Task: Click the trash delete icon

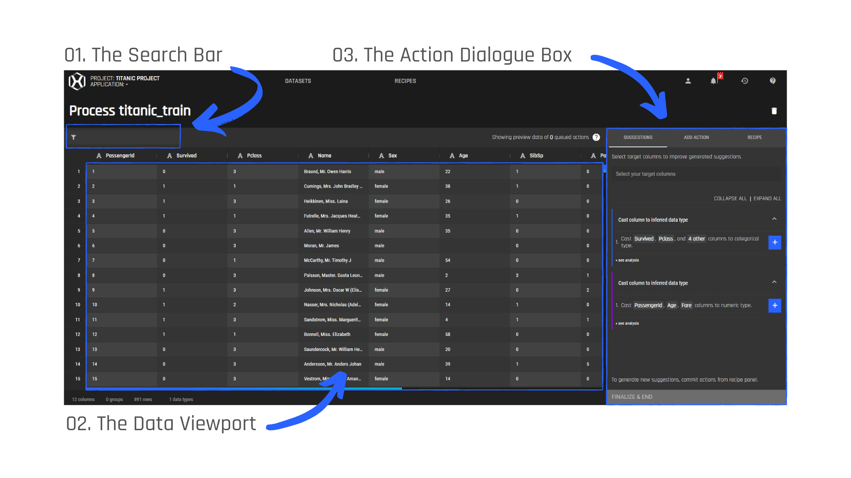Action: tap(774, 111)
